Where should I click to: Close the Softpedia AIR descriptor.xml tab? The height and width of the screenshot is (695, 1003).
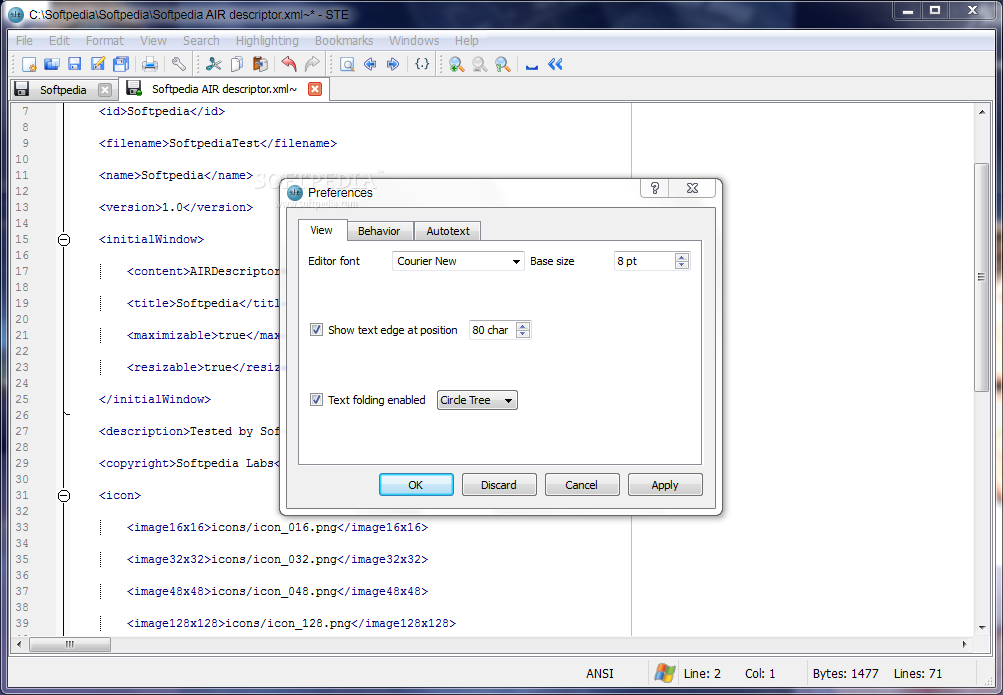[x=315, y=89]
